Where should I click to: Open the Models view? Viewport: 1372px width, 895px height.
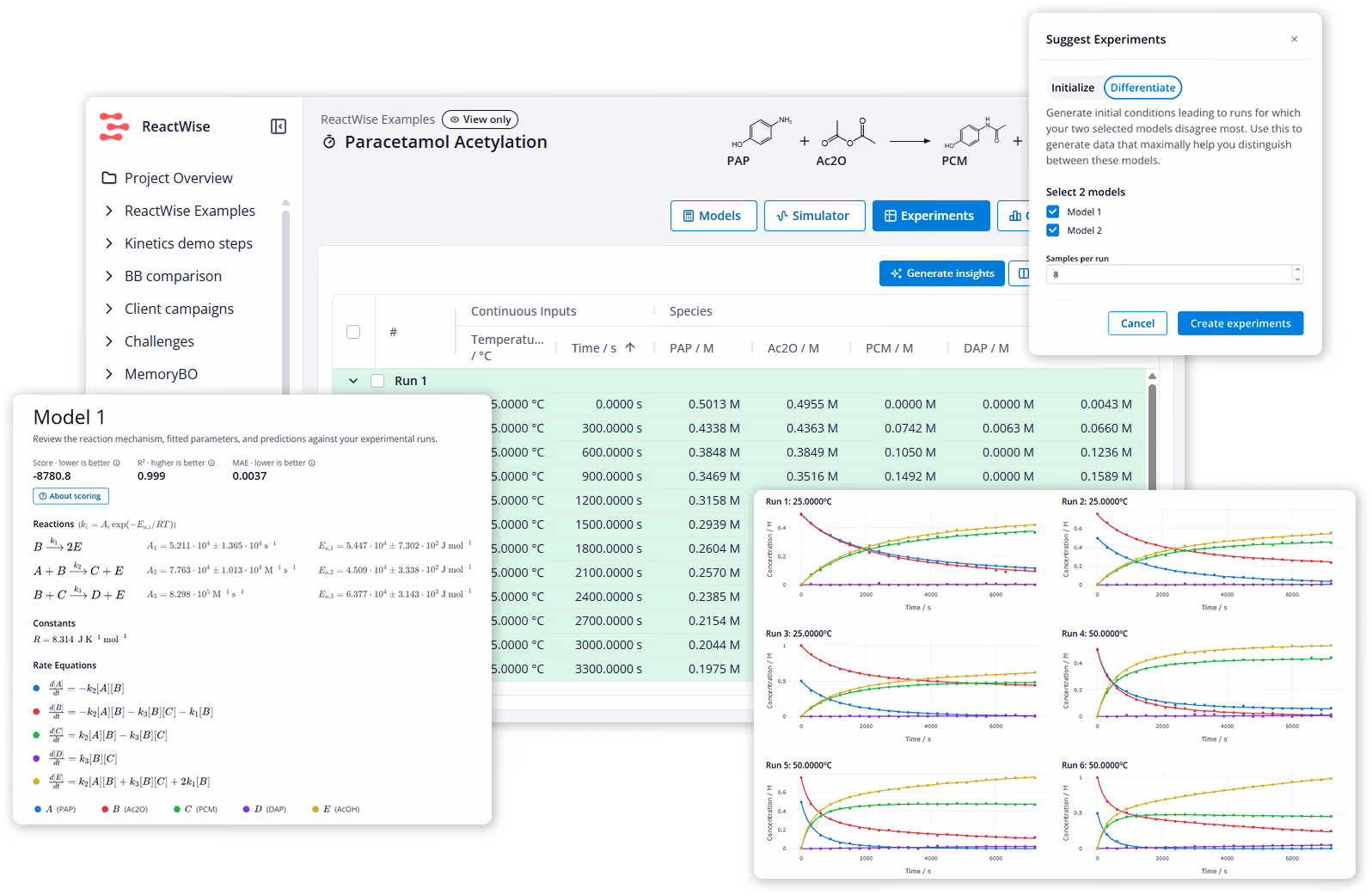pos(714,216)
